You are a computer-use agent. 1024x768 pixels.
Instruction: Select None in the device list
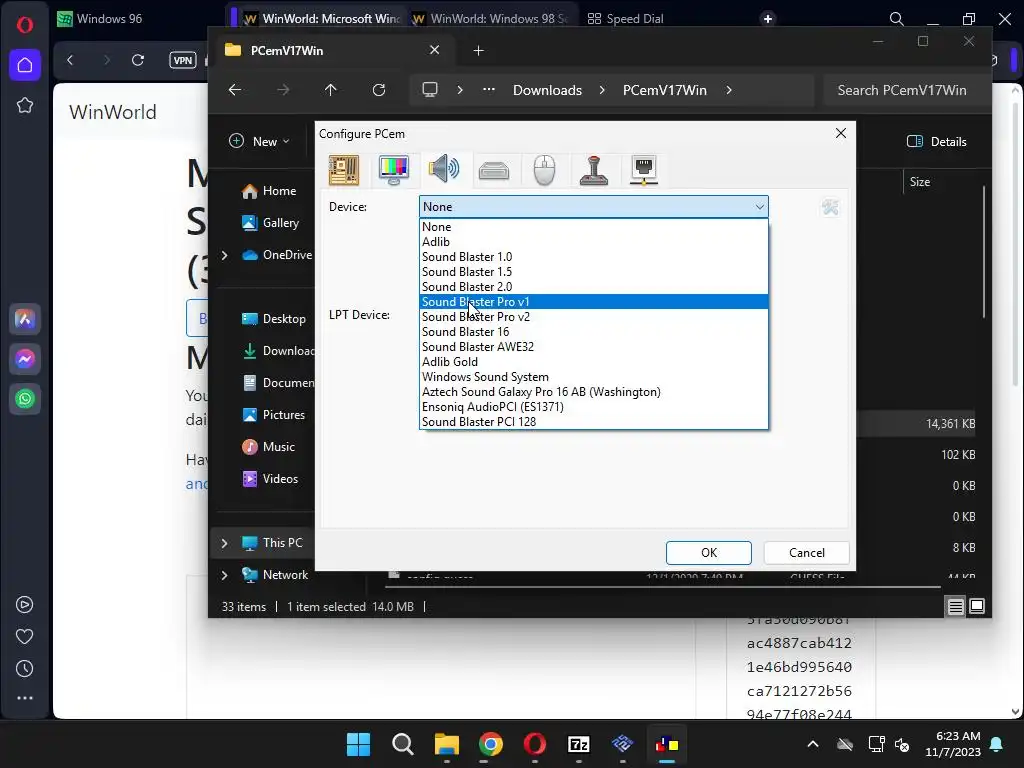tap(594, 227)
